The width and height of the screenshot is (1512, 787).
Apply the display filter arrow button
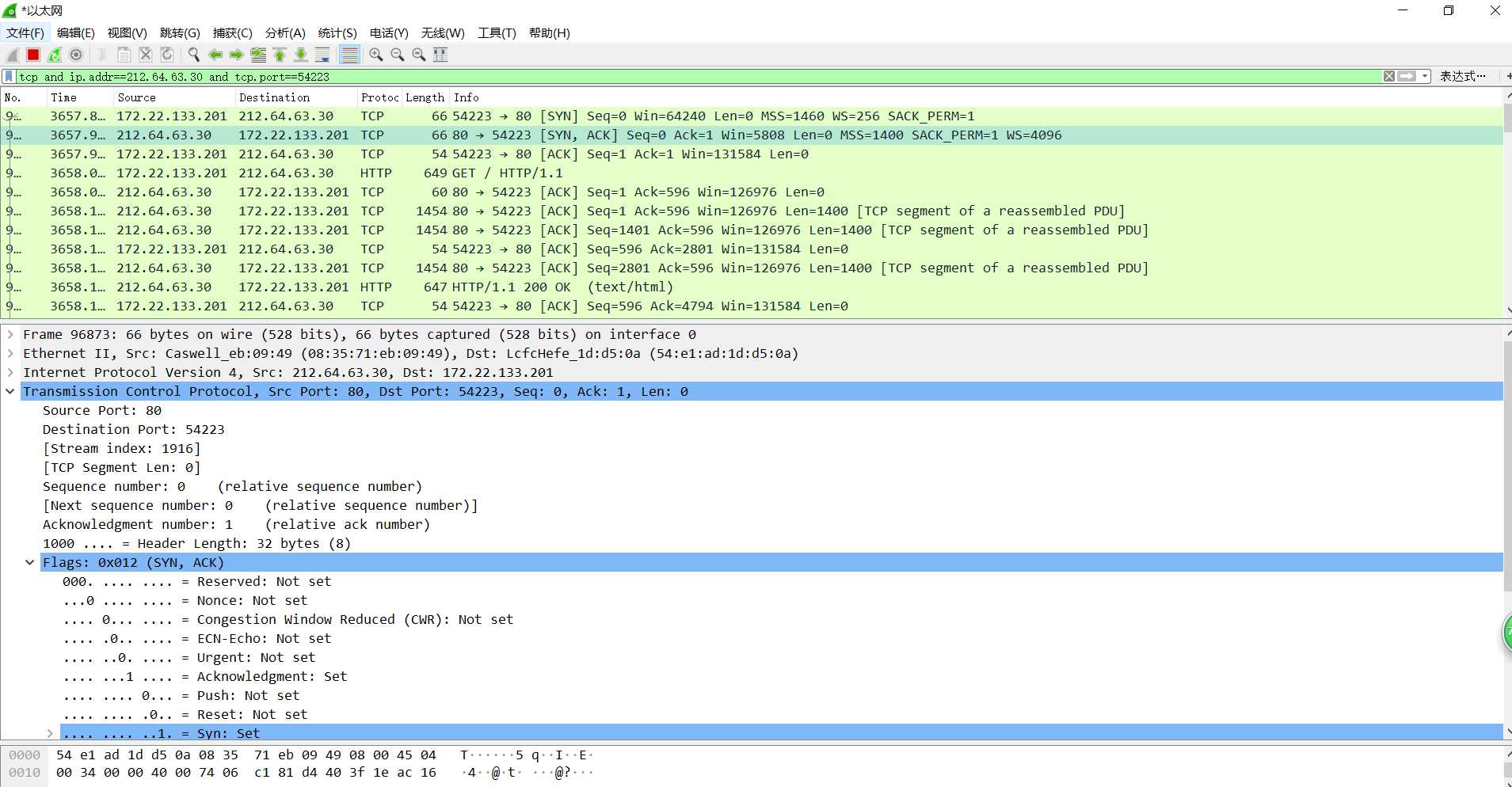click(x=1407, y=77)
